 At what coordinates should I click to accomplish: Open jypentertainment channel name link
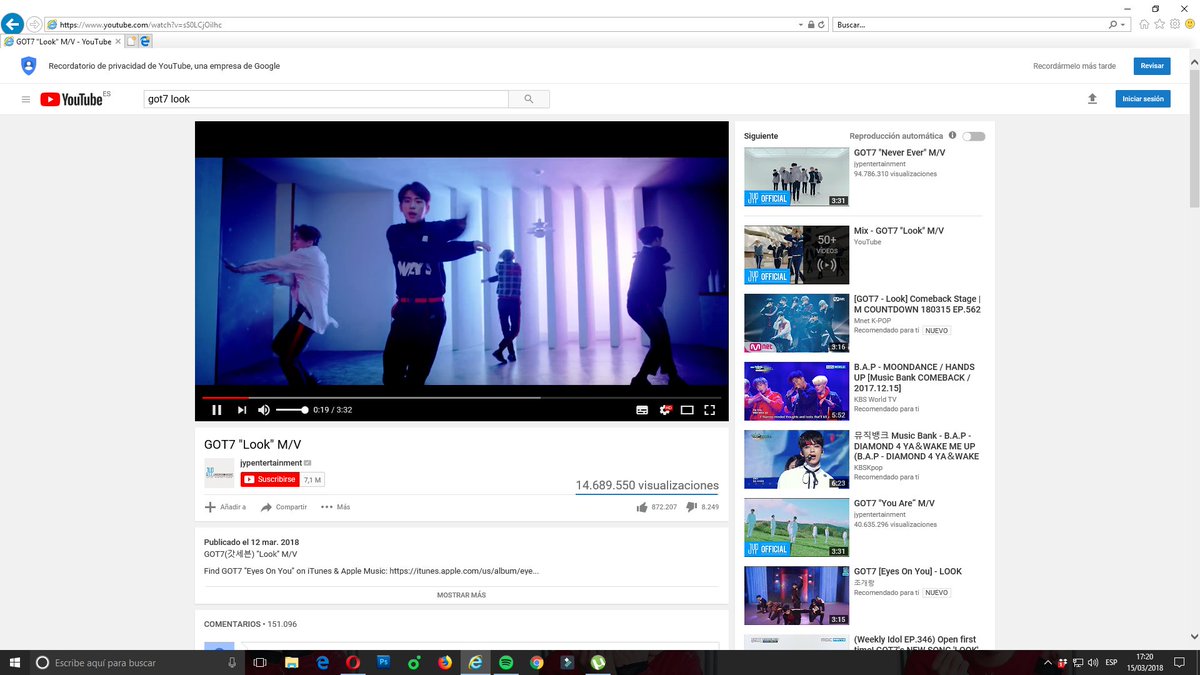pos(271,463)
